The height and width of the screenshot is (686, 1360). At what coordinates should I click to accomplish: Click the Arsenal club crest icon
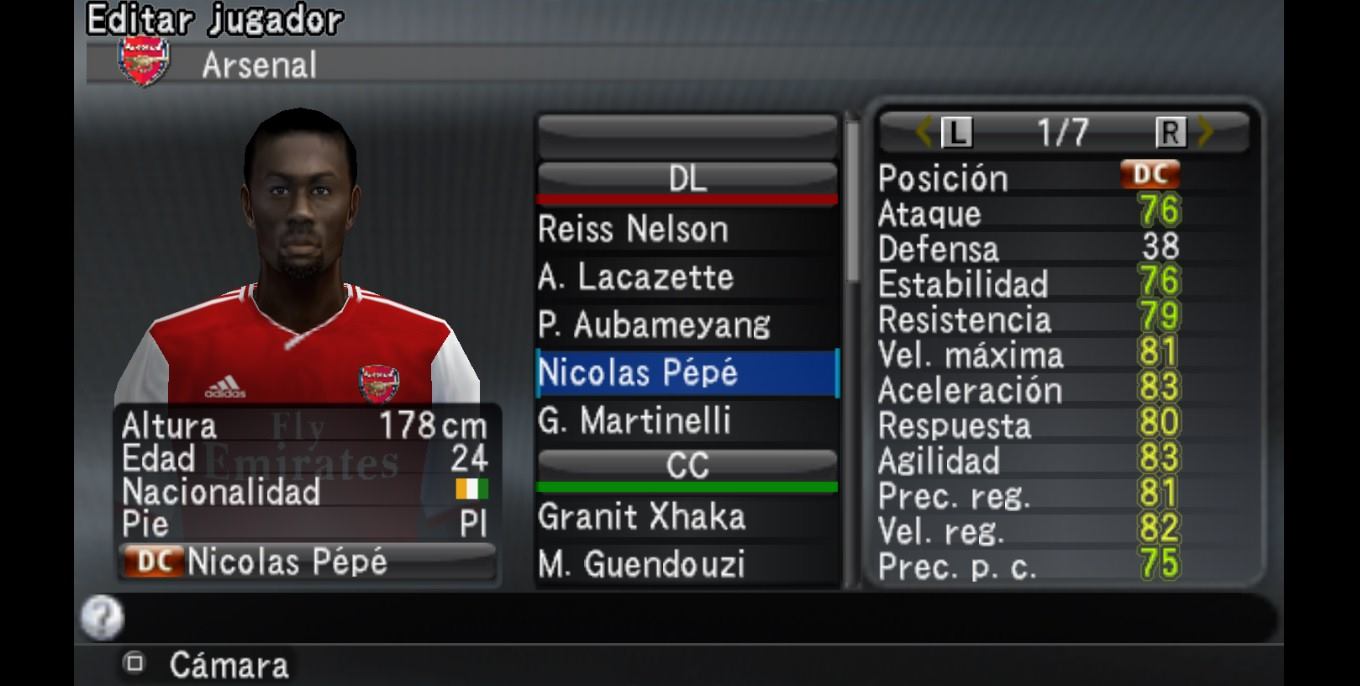(145, 62)
